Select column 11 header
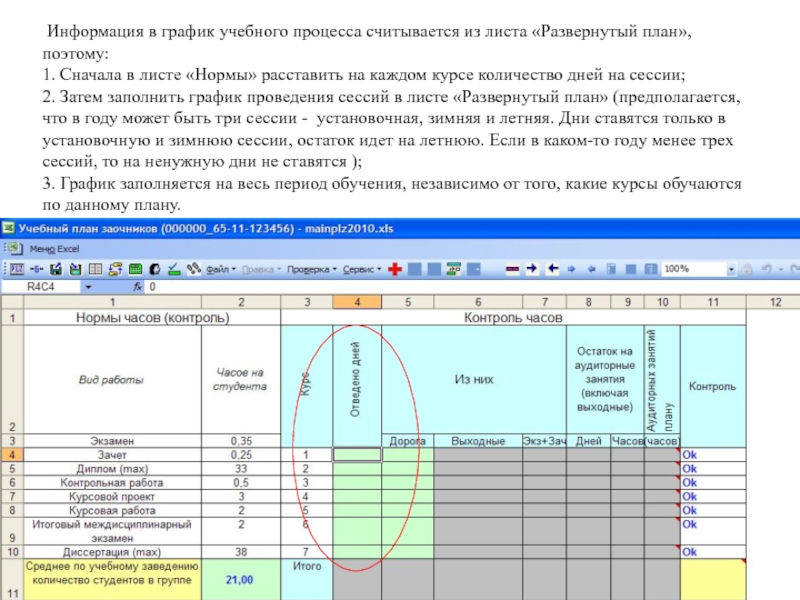 [x=712, y=302]
